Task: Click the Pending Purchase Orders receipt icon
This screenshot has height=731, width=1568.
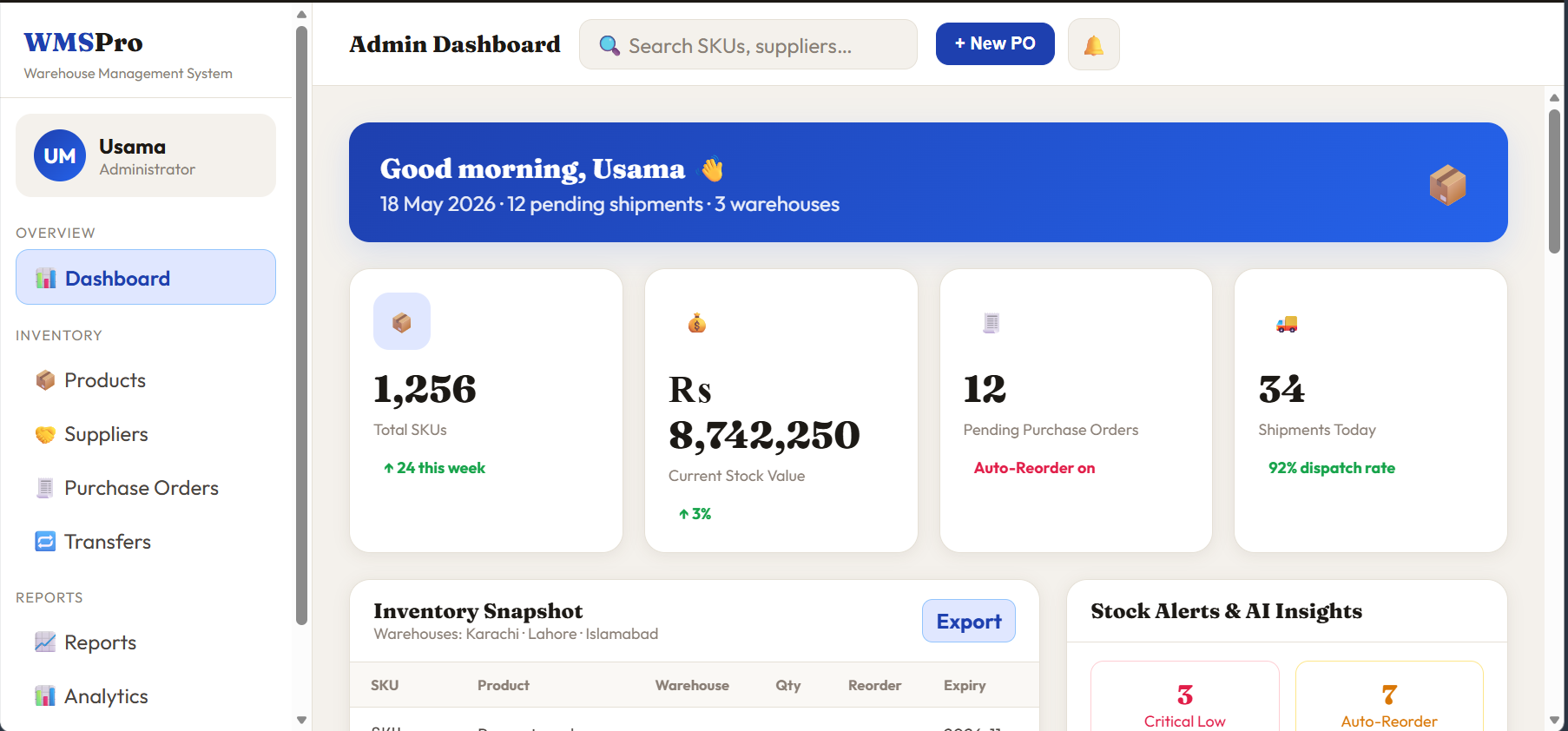Action: [992, 323]
